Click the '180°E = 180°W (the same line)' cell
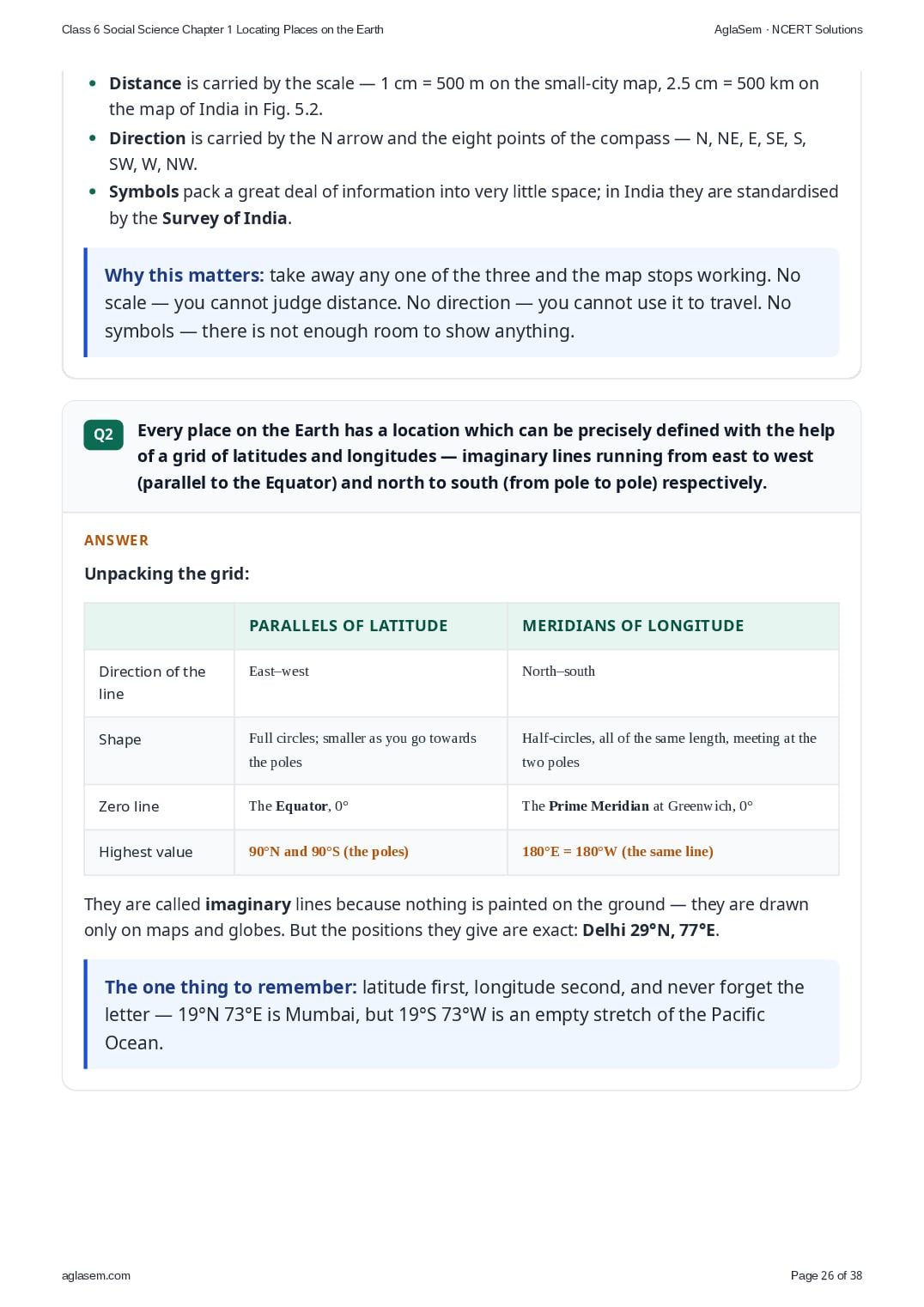 click(673, 852)
